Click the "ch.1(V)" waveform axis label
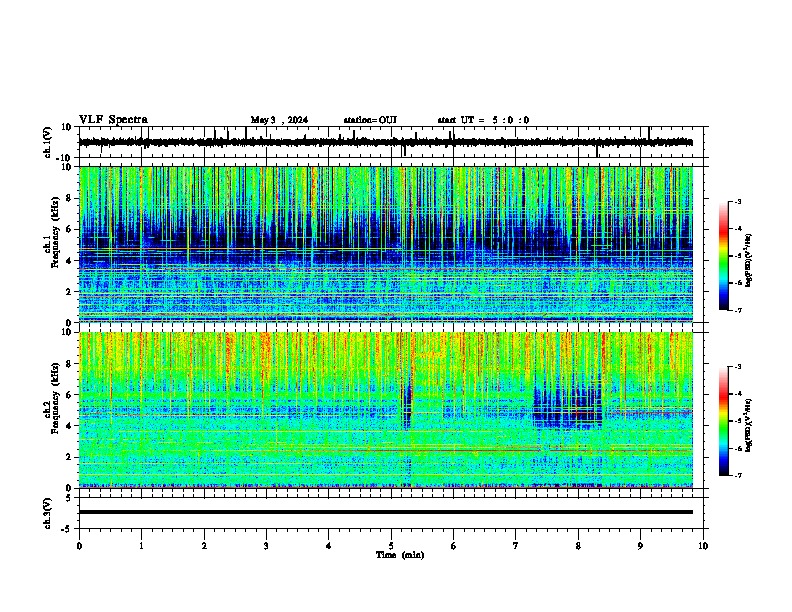Screen dimensions: 792x612 tap(48, 142)
